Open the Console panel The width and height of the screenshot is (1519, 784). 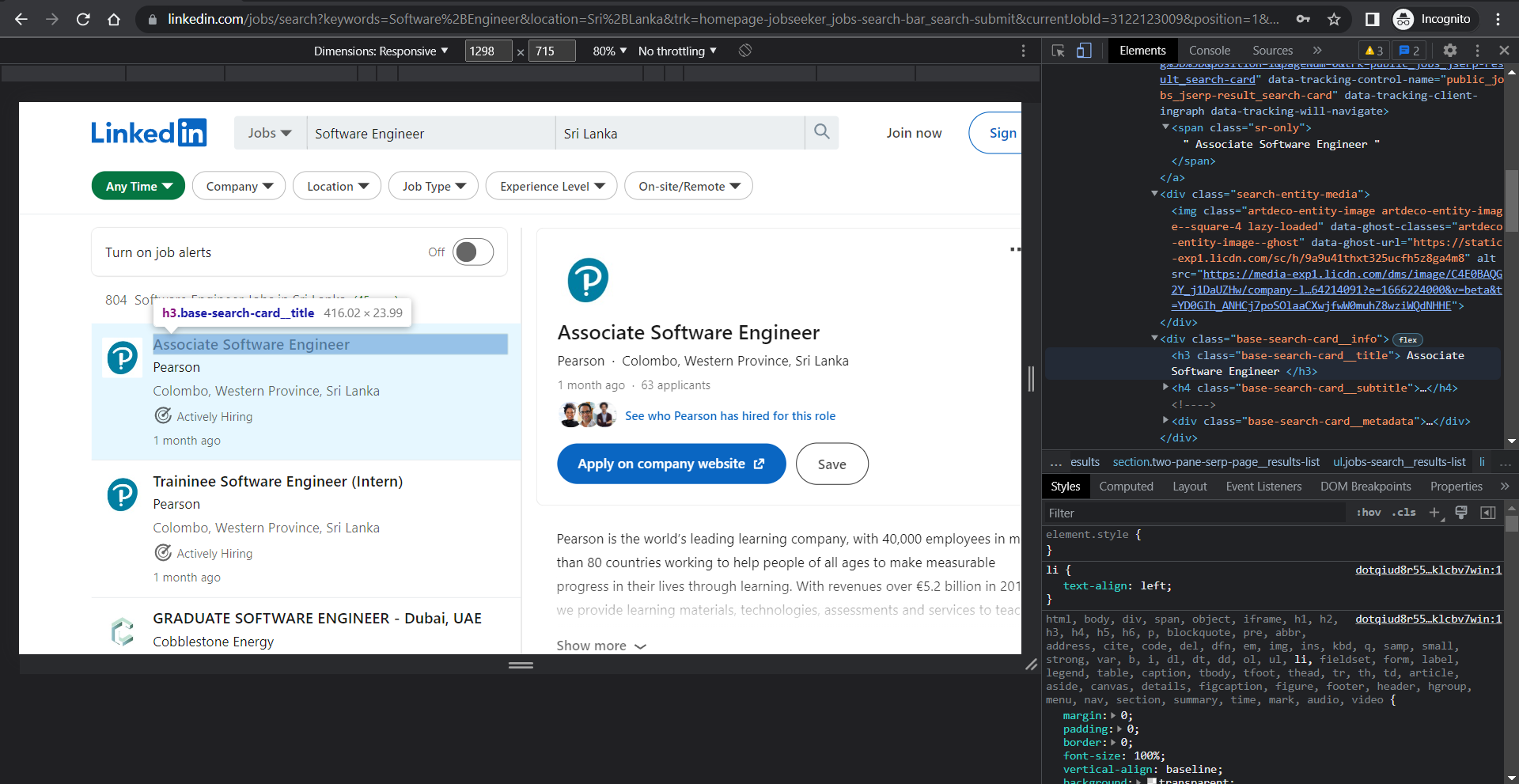1209,50
